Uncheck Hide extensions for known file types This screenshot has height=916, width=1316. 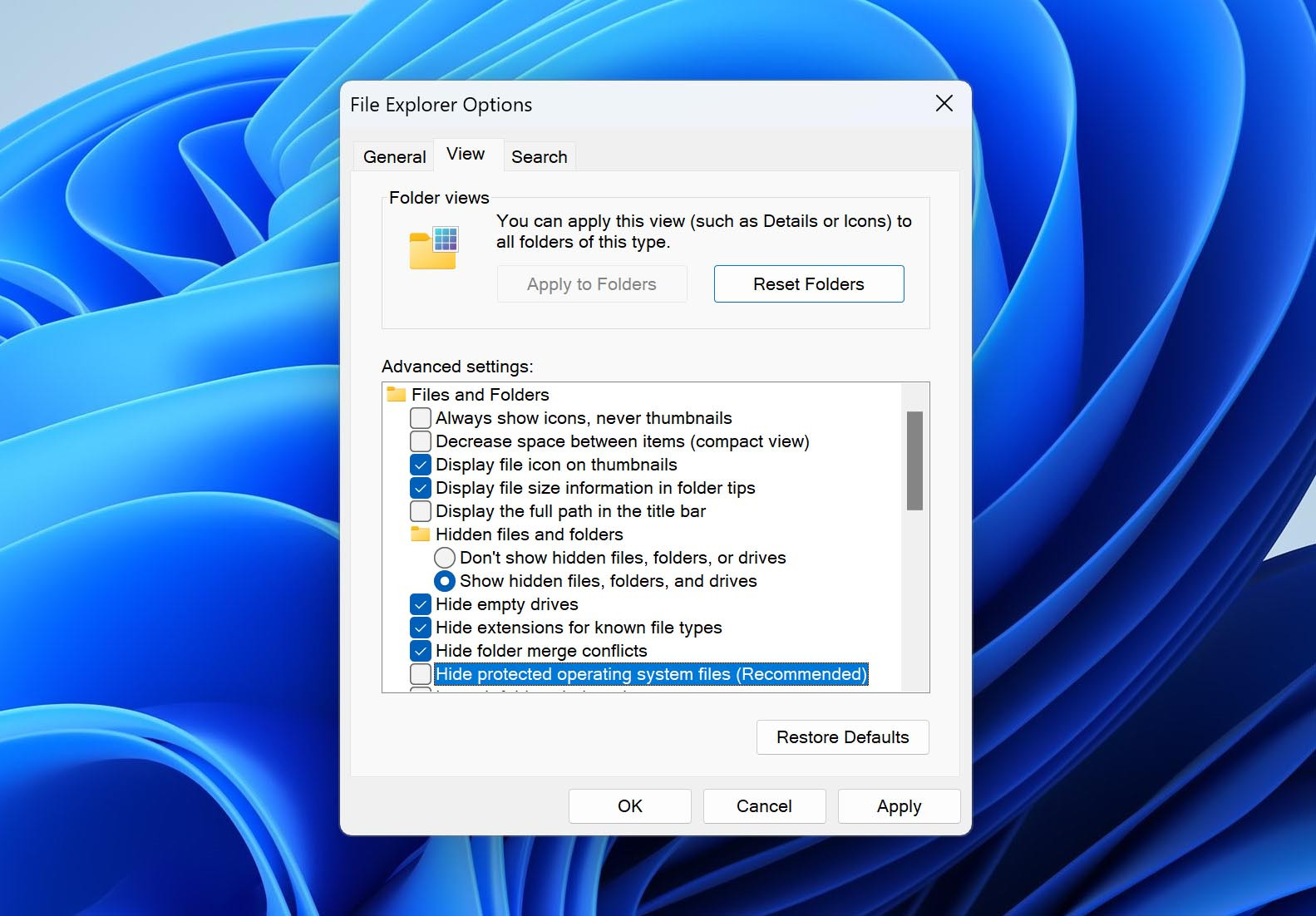[421, 628]
